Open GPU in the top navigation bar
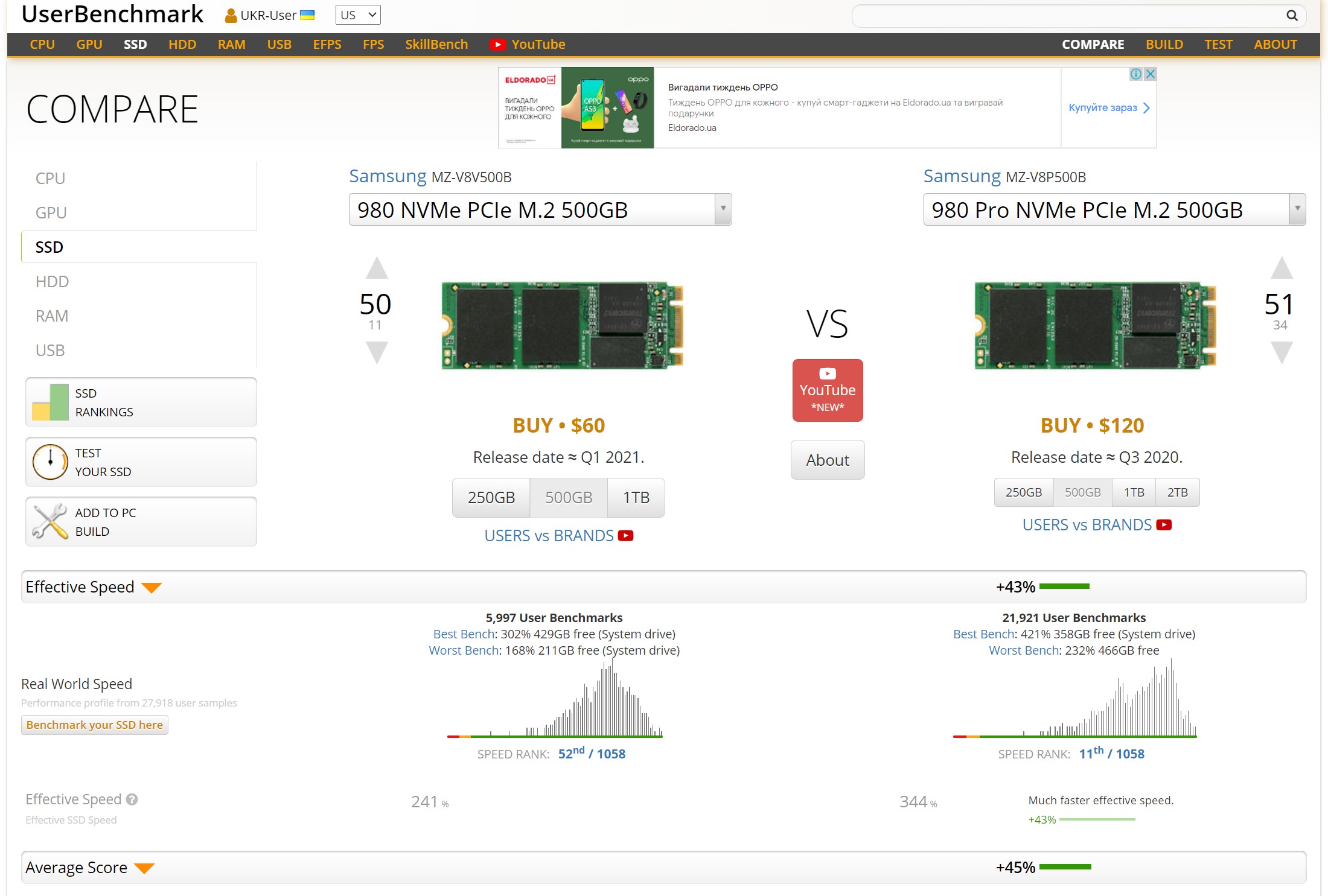This screenshot has height=896, width=1328. click(89, 45)
